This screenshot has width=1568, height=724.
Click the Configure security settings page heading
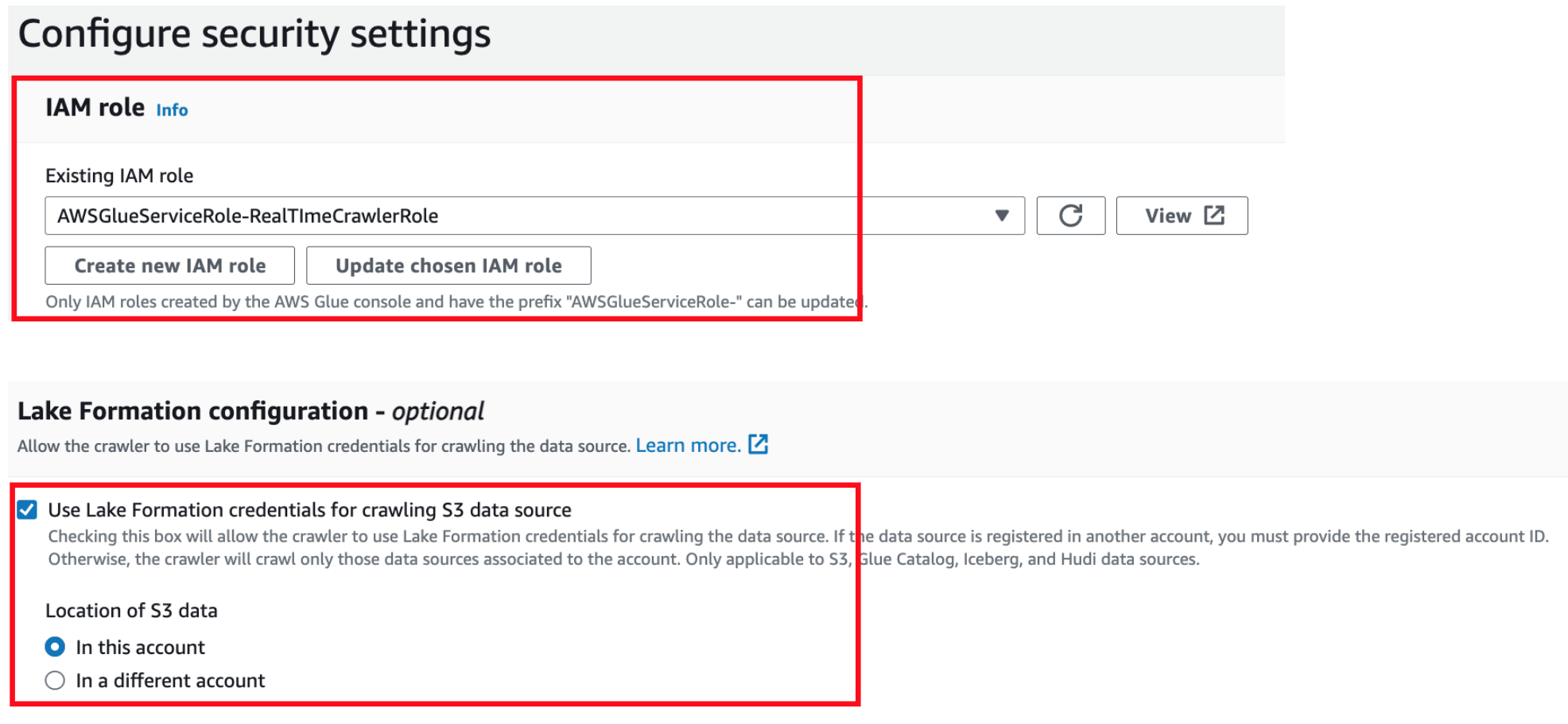coord(254,33)
